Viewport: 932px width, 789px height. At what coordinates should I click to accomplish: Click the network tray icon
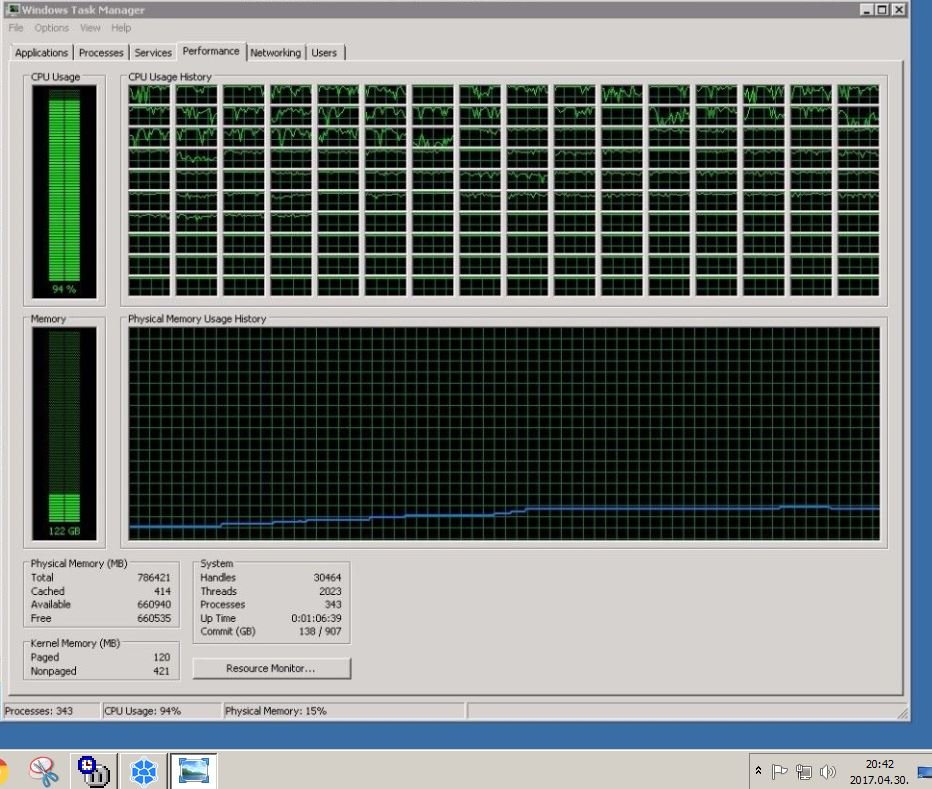pyautogui.click(x=804, y=772)
